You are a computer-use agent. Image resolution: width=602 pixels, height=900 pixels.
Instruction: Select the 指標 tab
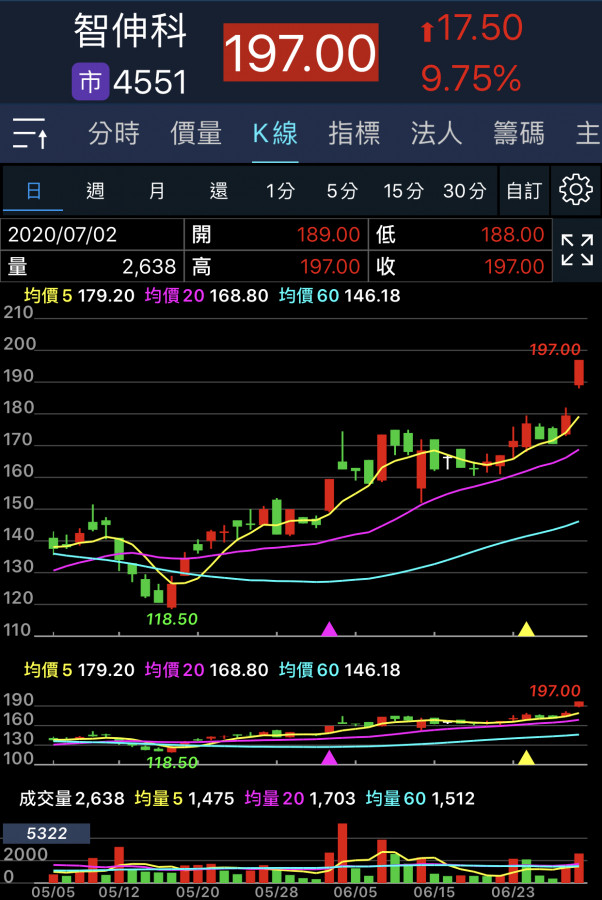click(x=354, y=133)
